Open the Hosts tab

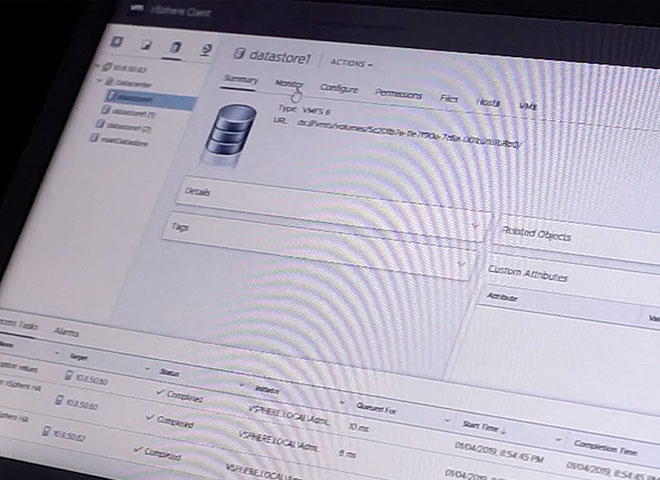(488, 102)
